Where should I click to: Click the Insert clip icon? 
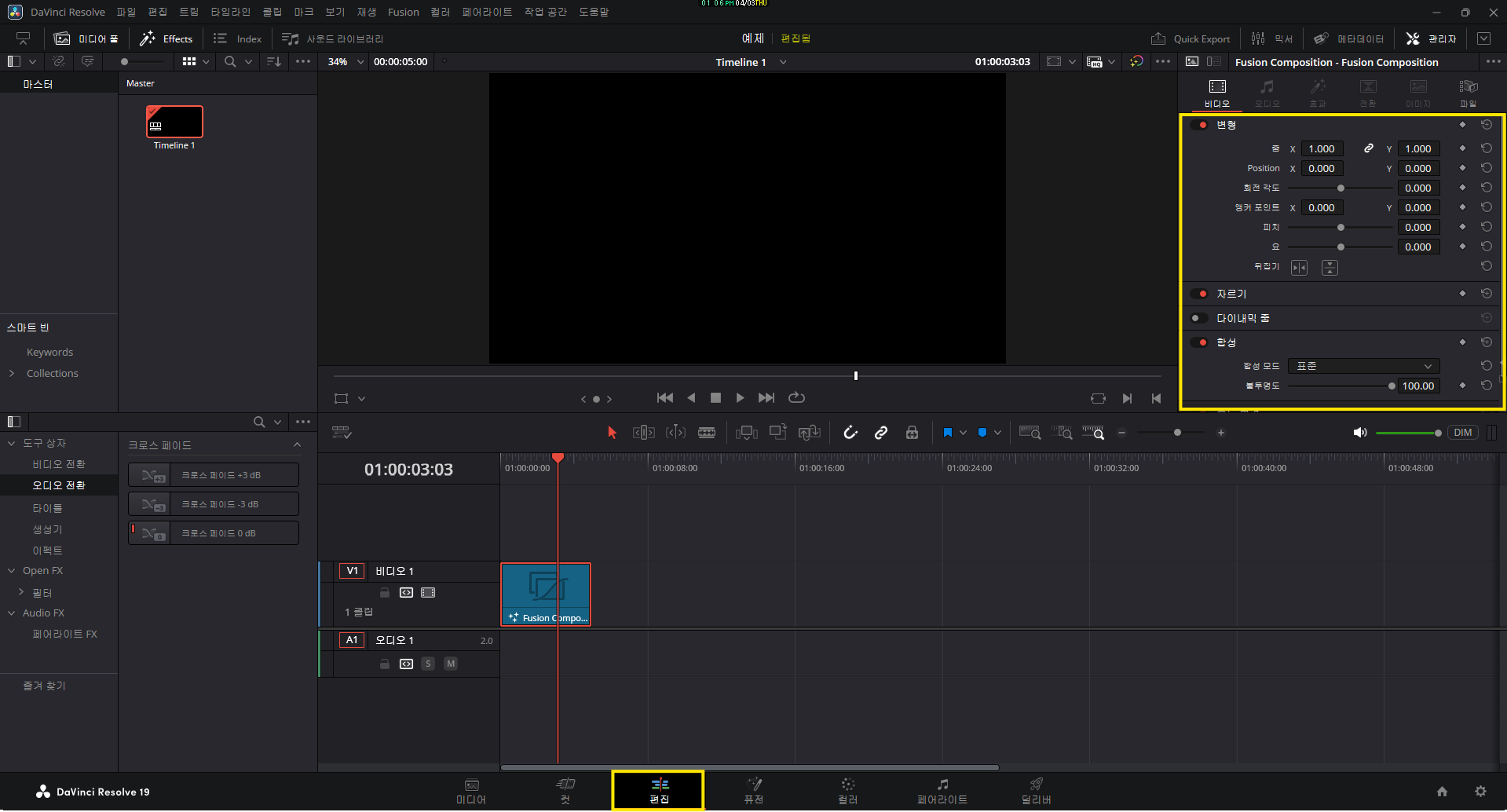747,433
